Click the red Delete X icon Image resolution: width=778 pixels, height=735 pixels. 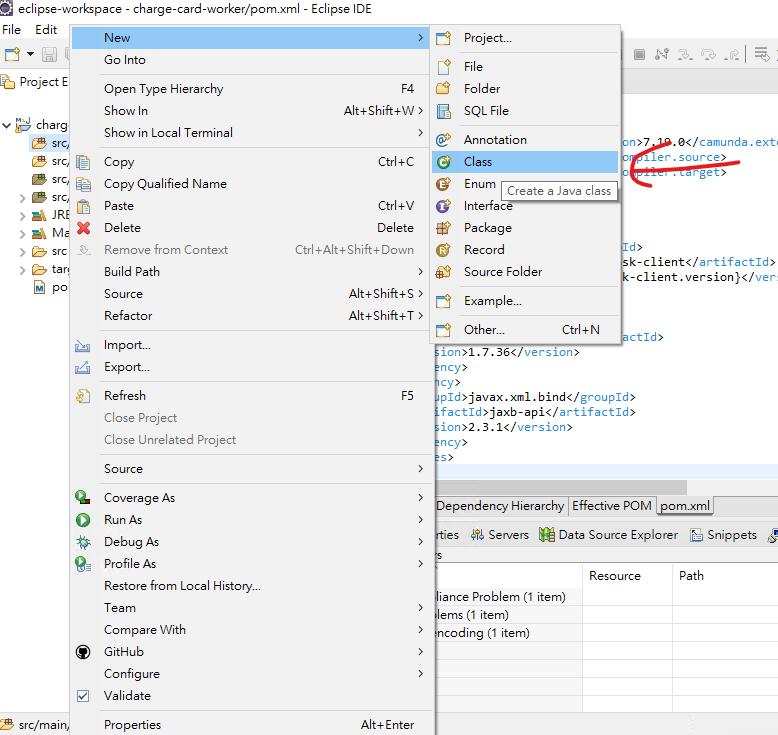[83, 228]
